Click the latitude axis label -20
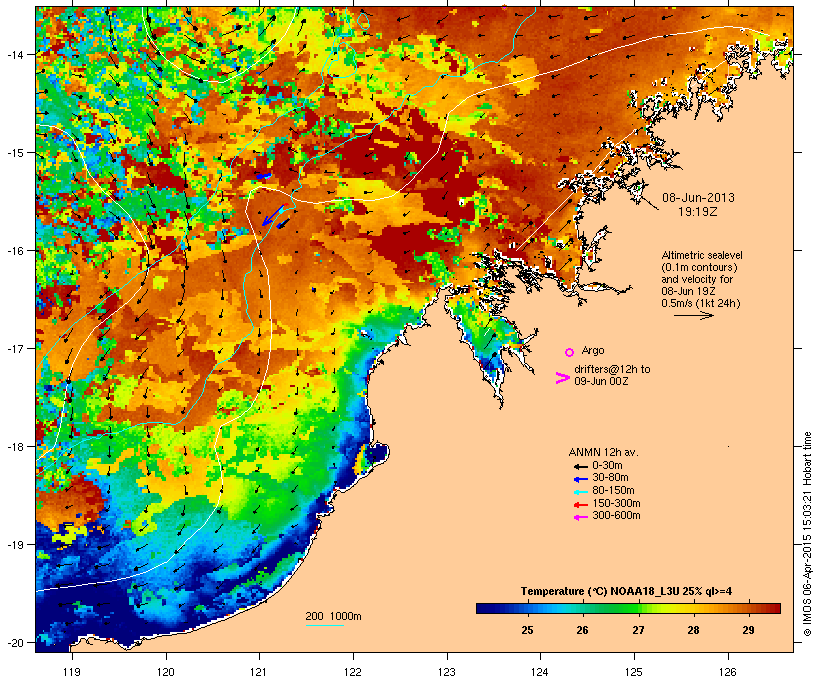The image size is (820, 680). [x=14, y=642]
